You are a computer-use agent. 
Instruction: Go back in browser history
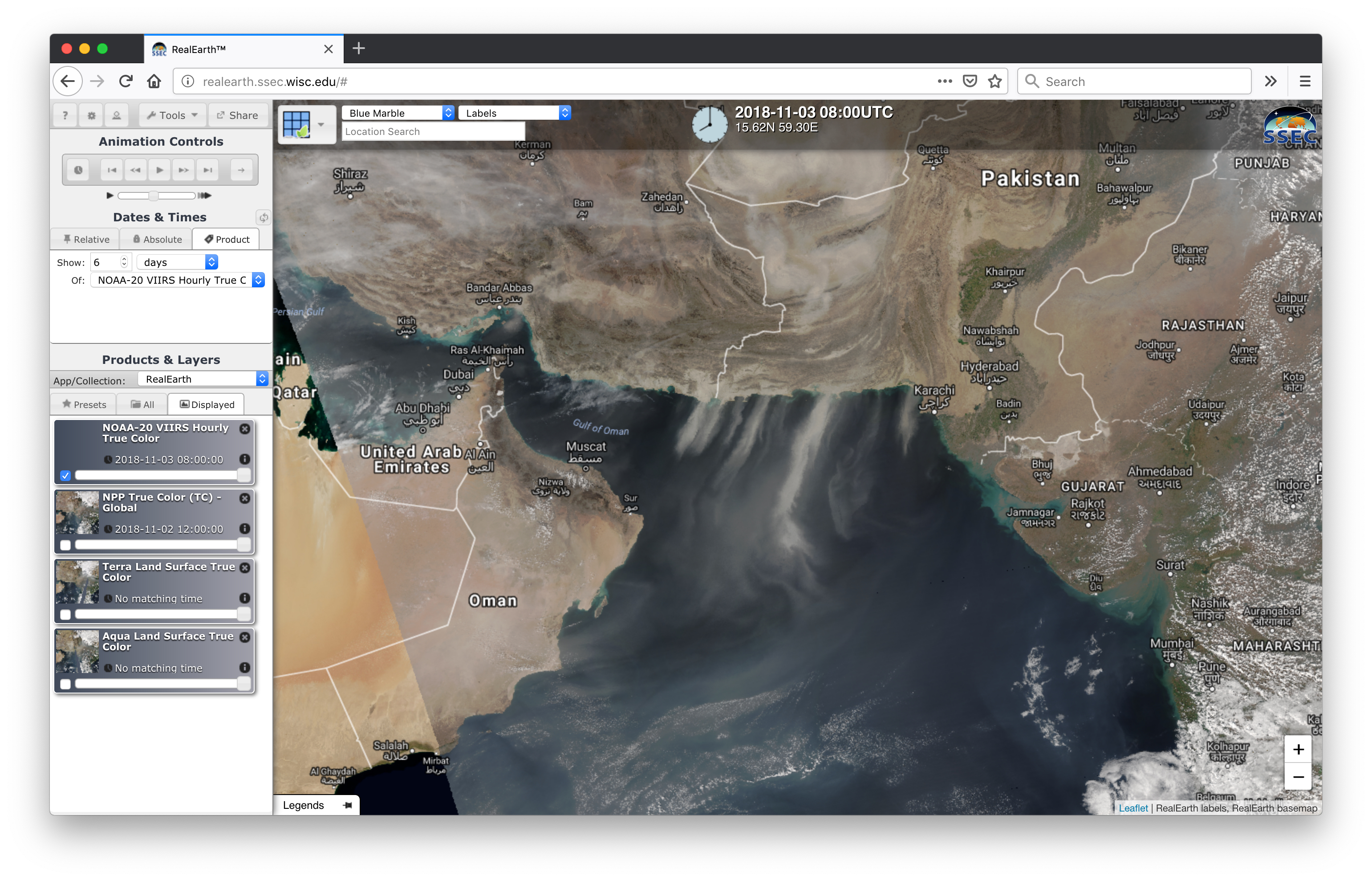68,81
